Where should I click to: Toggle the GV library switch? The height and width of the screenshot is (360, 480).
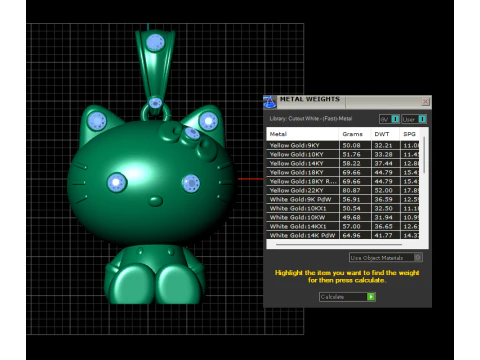[389, 119]
